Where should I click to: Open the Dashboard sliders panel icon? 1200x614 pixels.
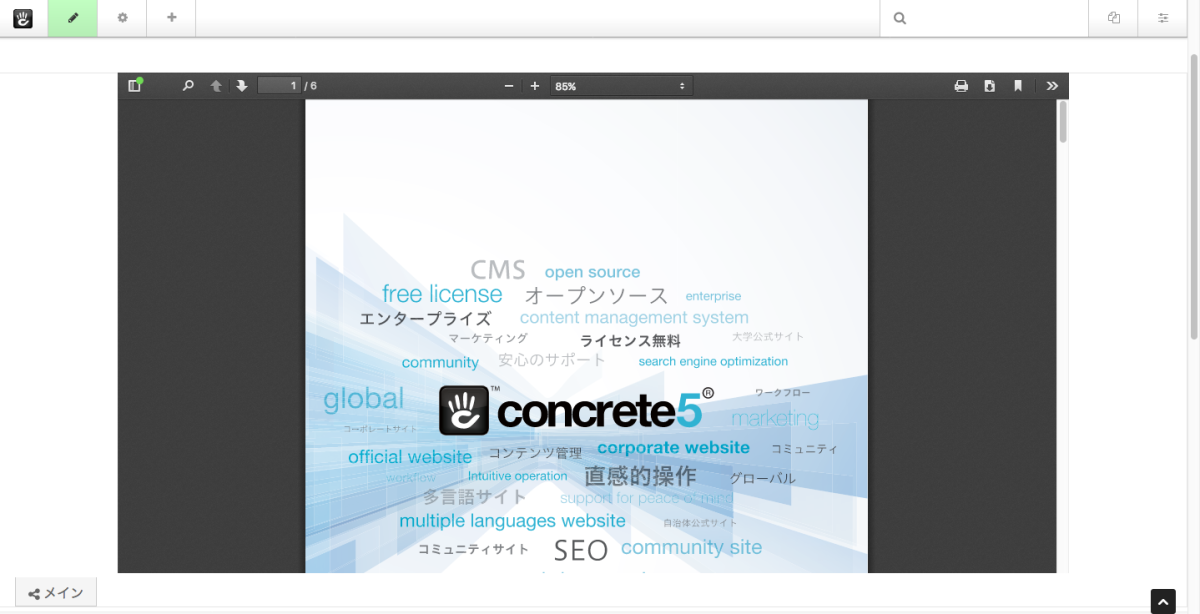coord(1163,18)
